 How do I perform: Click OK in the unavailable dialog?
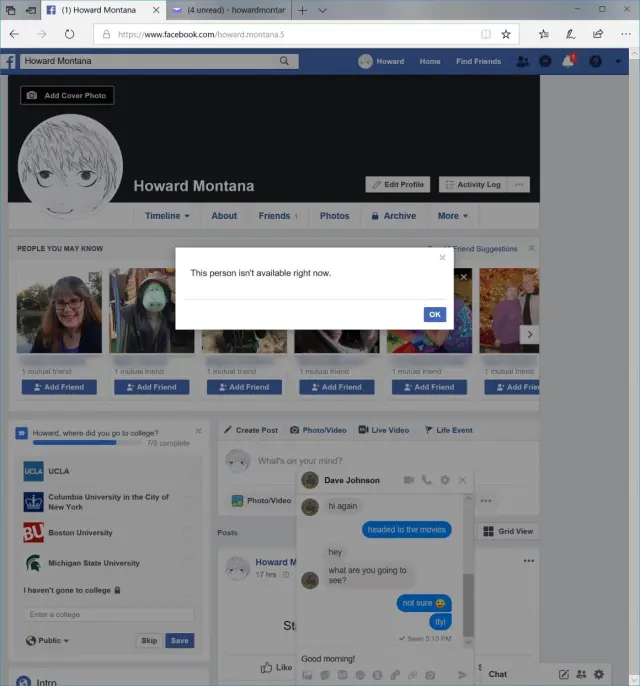click(x=434, y=314)
